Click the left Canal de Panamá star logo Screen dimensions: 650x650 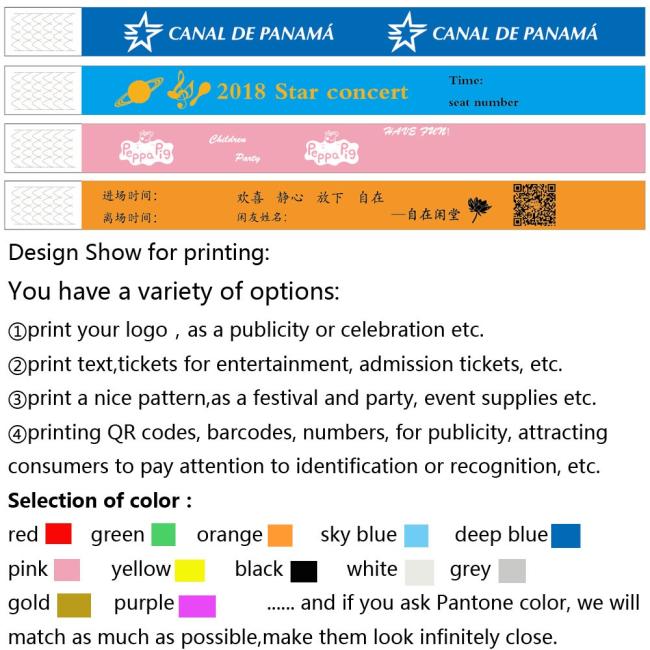[x=143, y=32]
